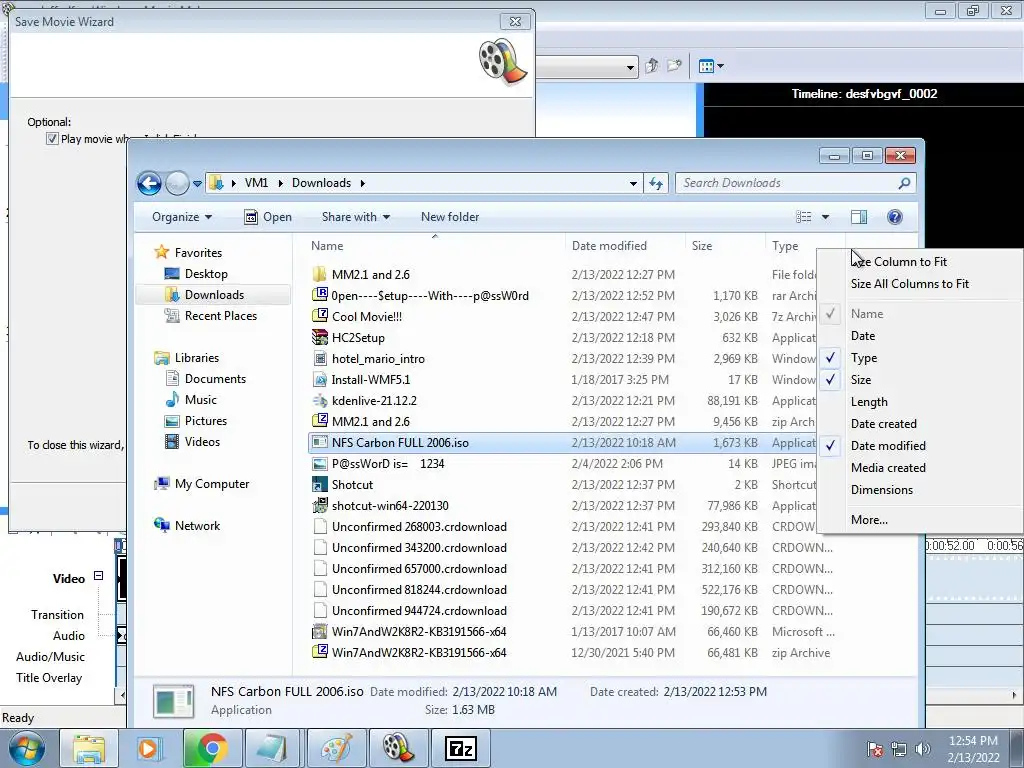
Task: Select the Cool Movie!!! 7z archive icon
Action: click(x=319, y=316)
